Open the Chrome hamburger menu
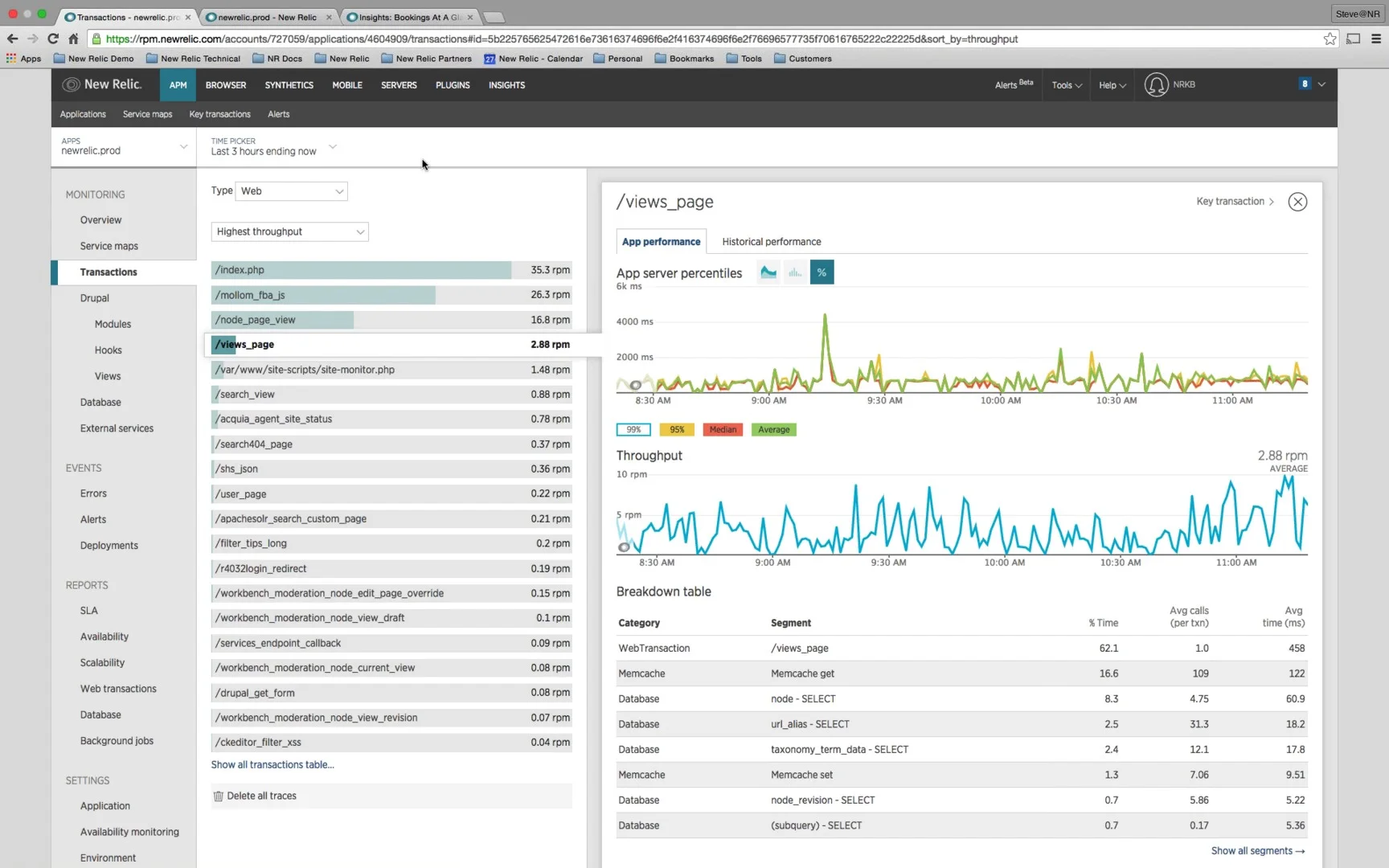The height and width of the screenshot is (868, 1389). [x=1376, y=39]
